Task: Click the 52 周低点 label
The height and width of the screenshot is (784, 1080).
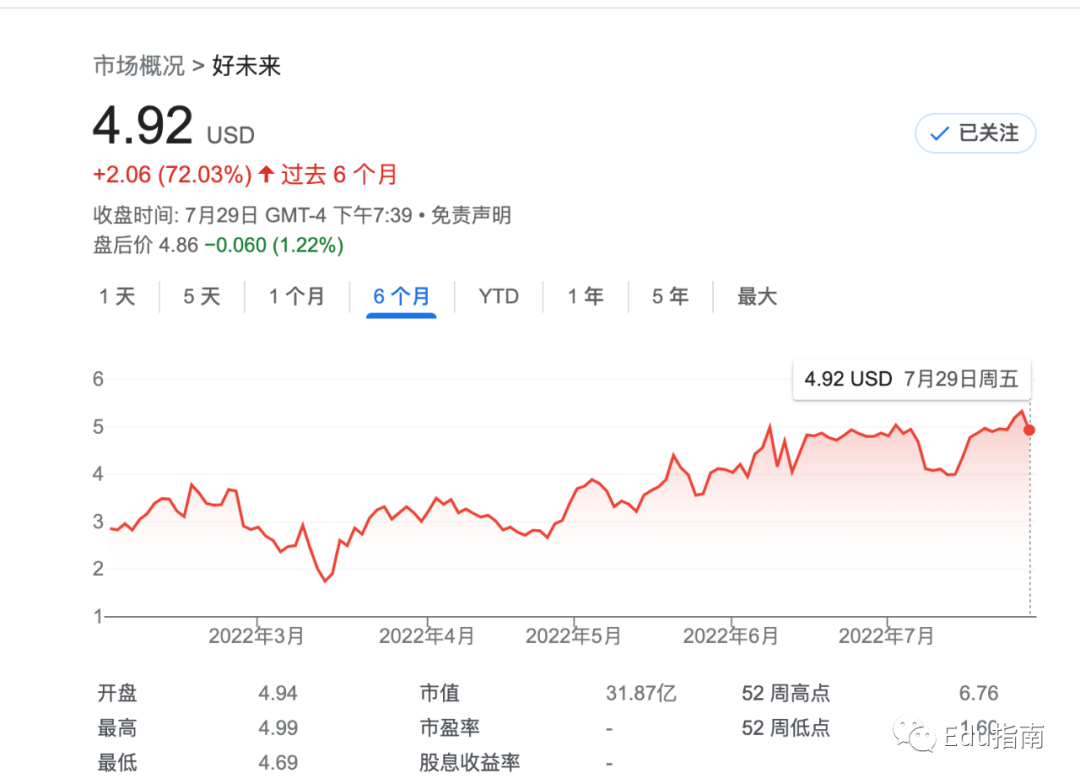Action: pyautogui.click(x=786, y=728)
